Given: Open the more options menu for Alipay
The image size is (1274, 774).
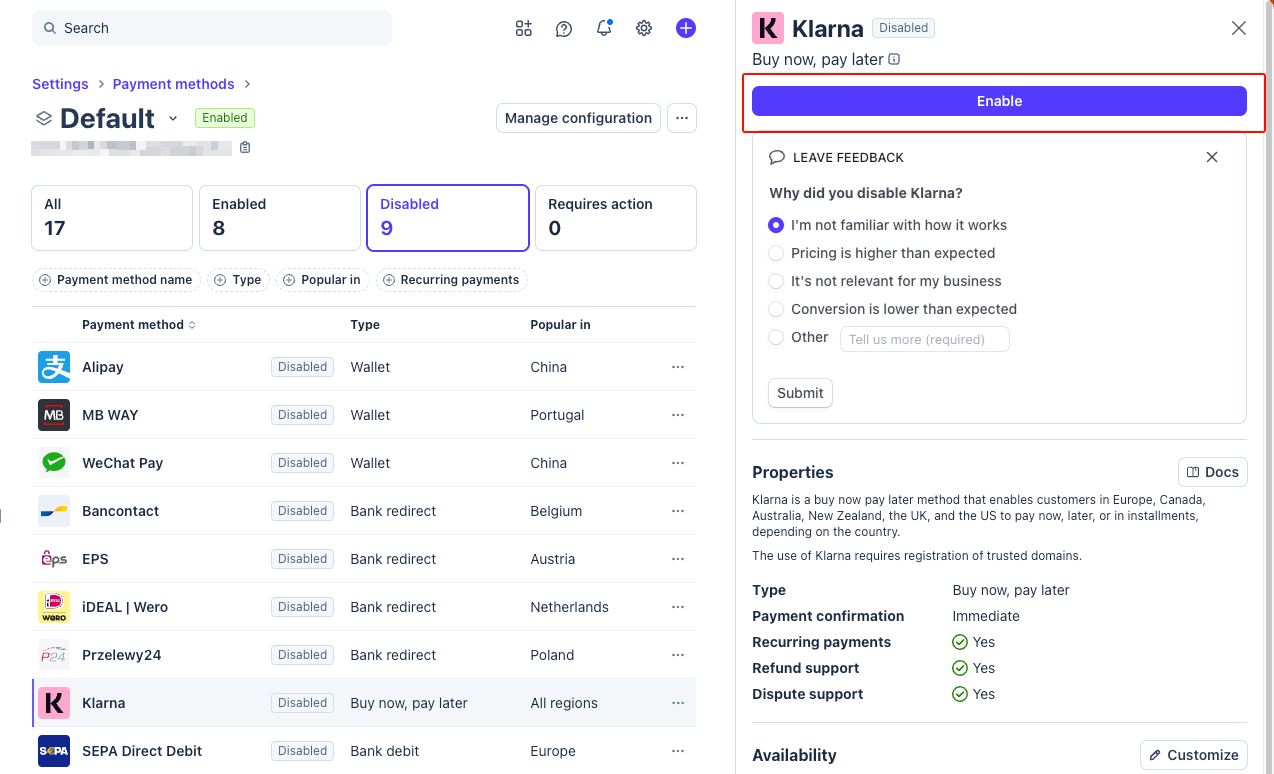Looking at the screenshot, I should (x=678, y=367).
